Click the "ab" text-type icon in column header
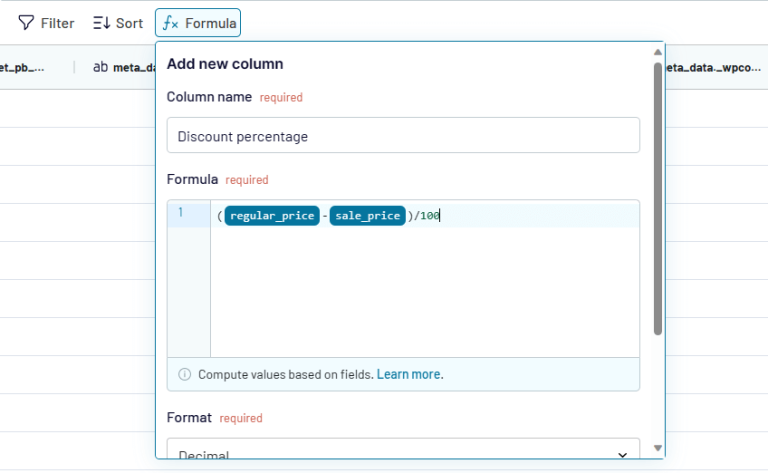Viewport: 768px width, 473px height. click(x=100, y=67)
